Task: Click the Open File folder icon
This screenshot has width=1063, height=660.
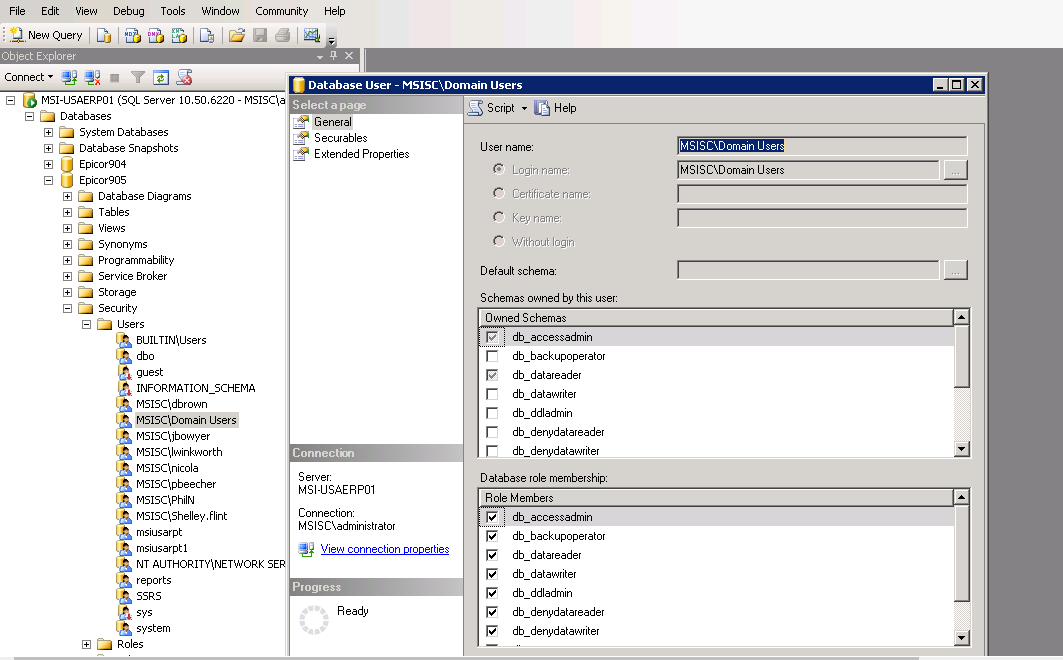Action: (x=237, y=35)
